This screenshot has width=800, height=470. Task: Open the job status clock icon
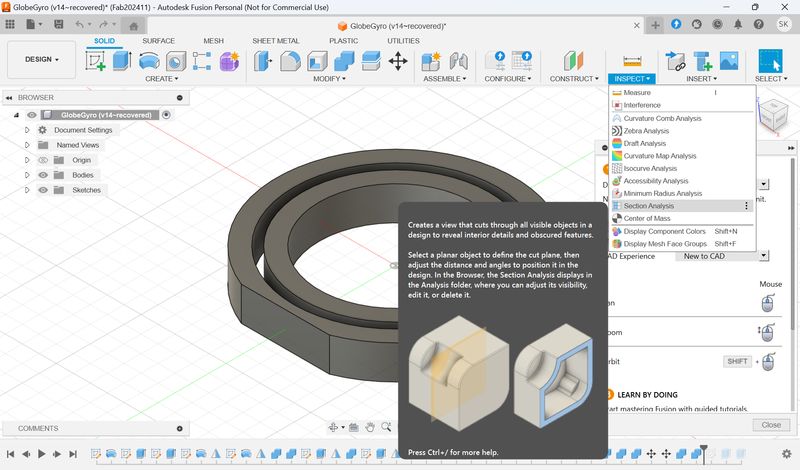717,24
